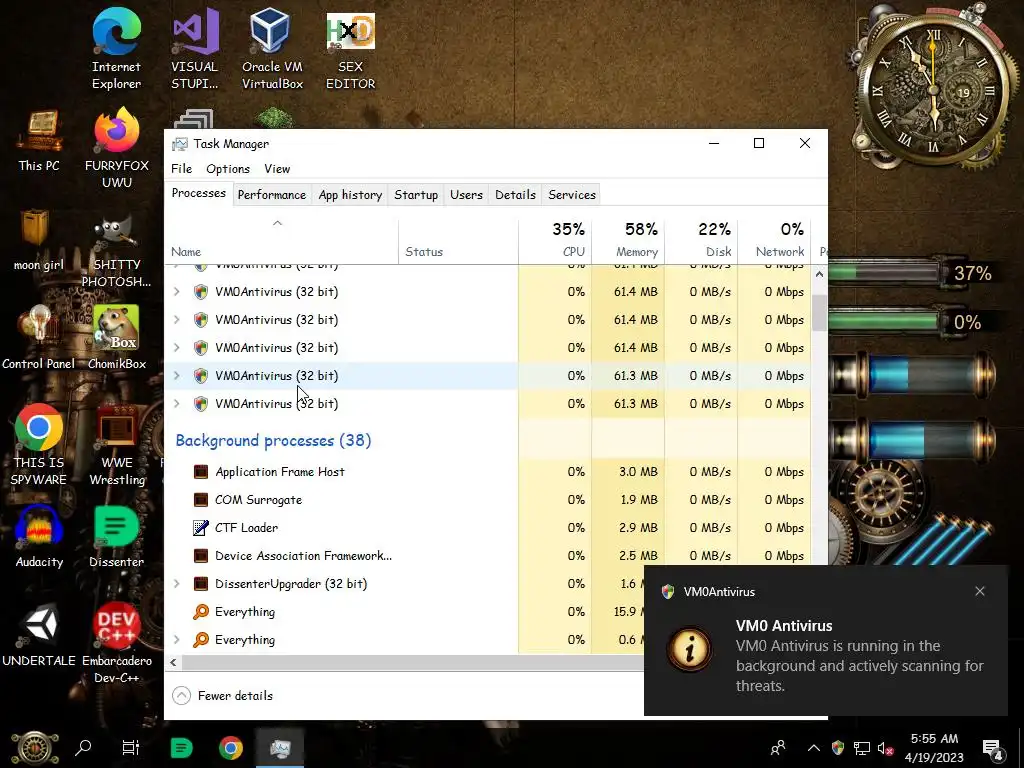Launch FURRYFOX UWU from the desktop
The height and width of the screenshot is (768, 1024).
tap(116, 148)
